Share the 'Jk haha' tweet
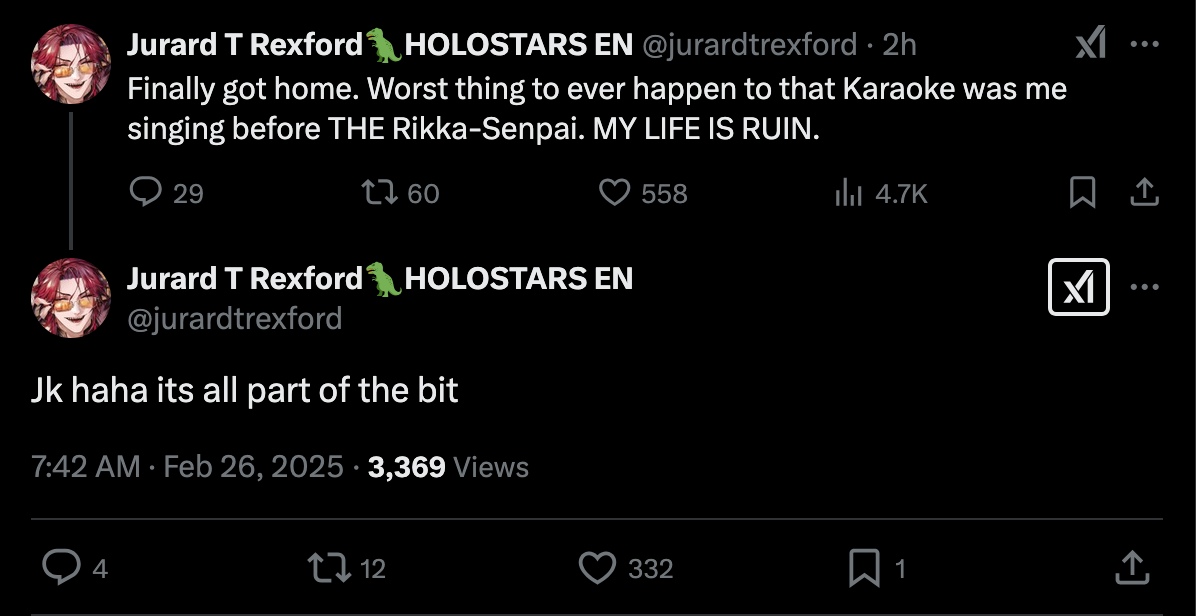 click(x=1132, y=568)
